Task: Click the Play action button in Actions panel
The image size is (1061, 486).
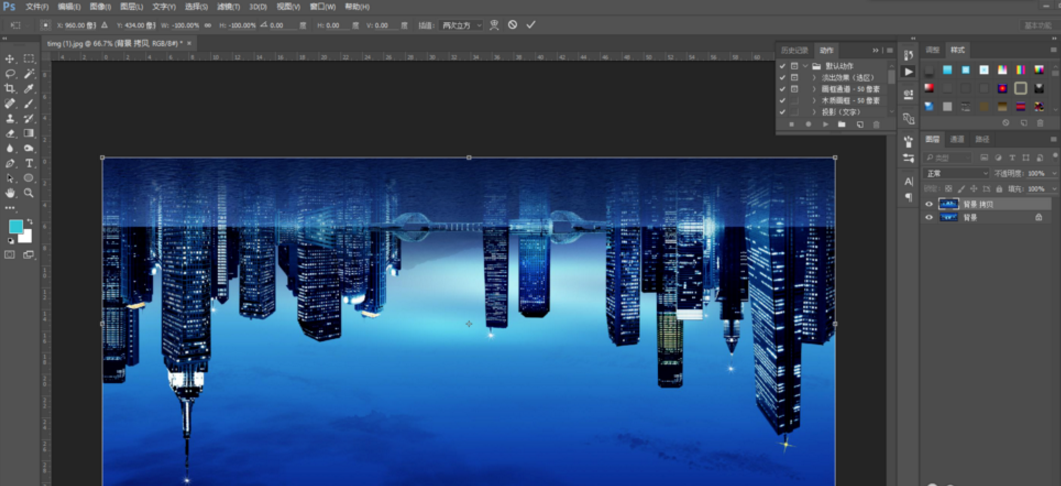Action: point(825,125)
